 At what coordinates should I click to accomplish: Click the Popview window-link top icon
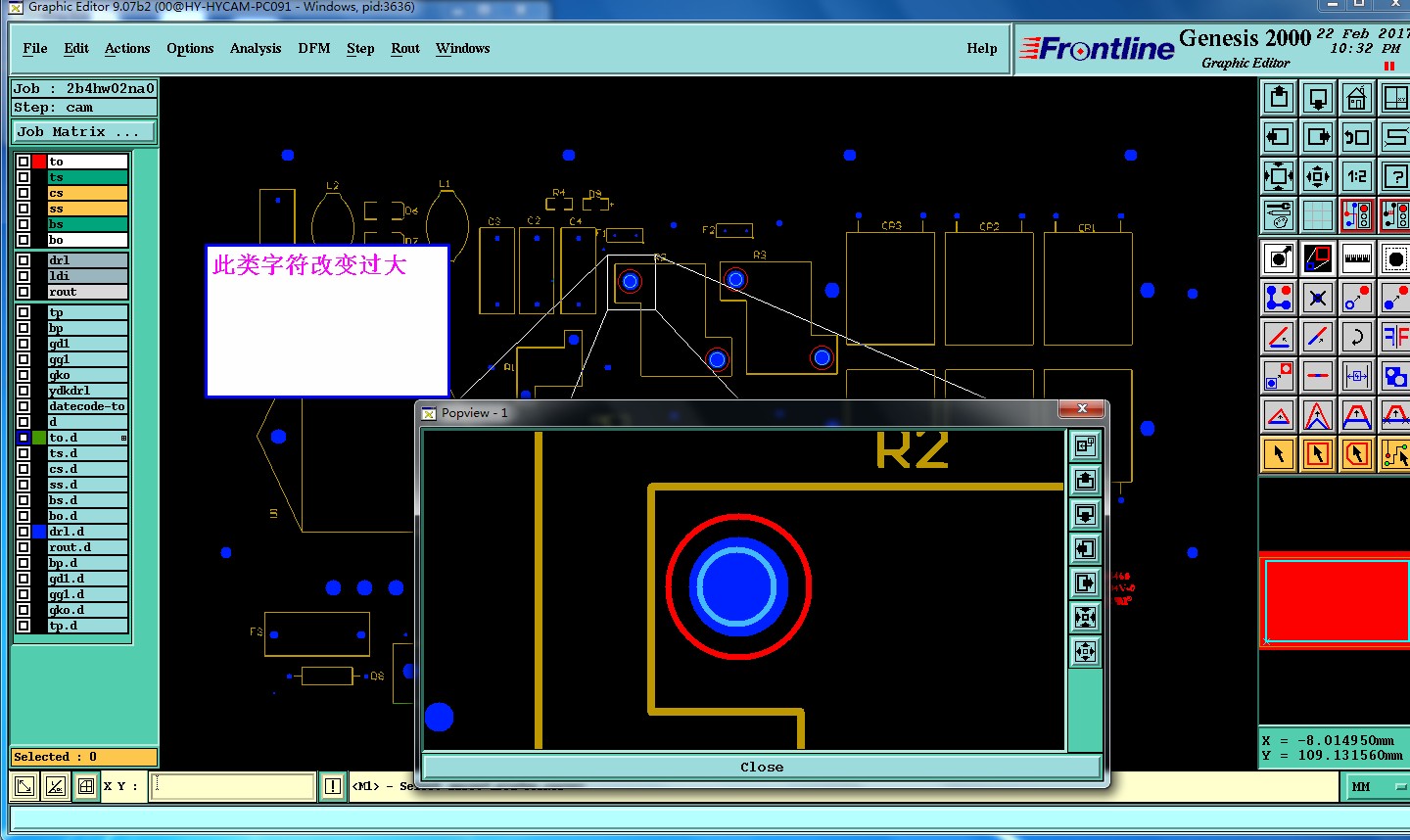(1085, 446)
